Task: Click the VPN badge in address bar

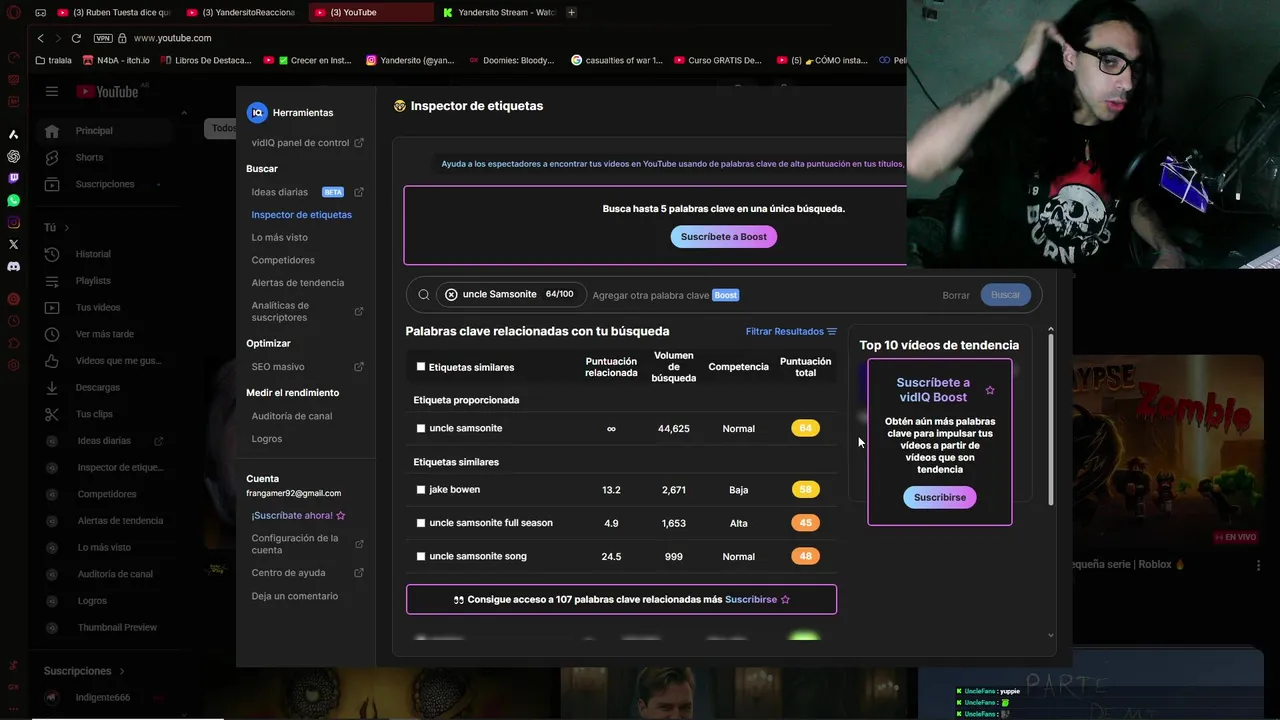Action: pos(103,38)
